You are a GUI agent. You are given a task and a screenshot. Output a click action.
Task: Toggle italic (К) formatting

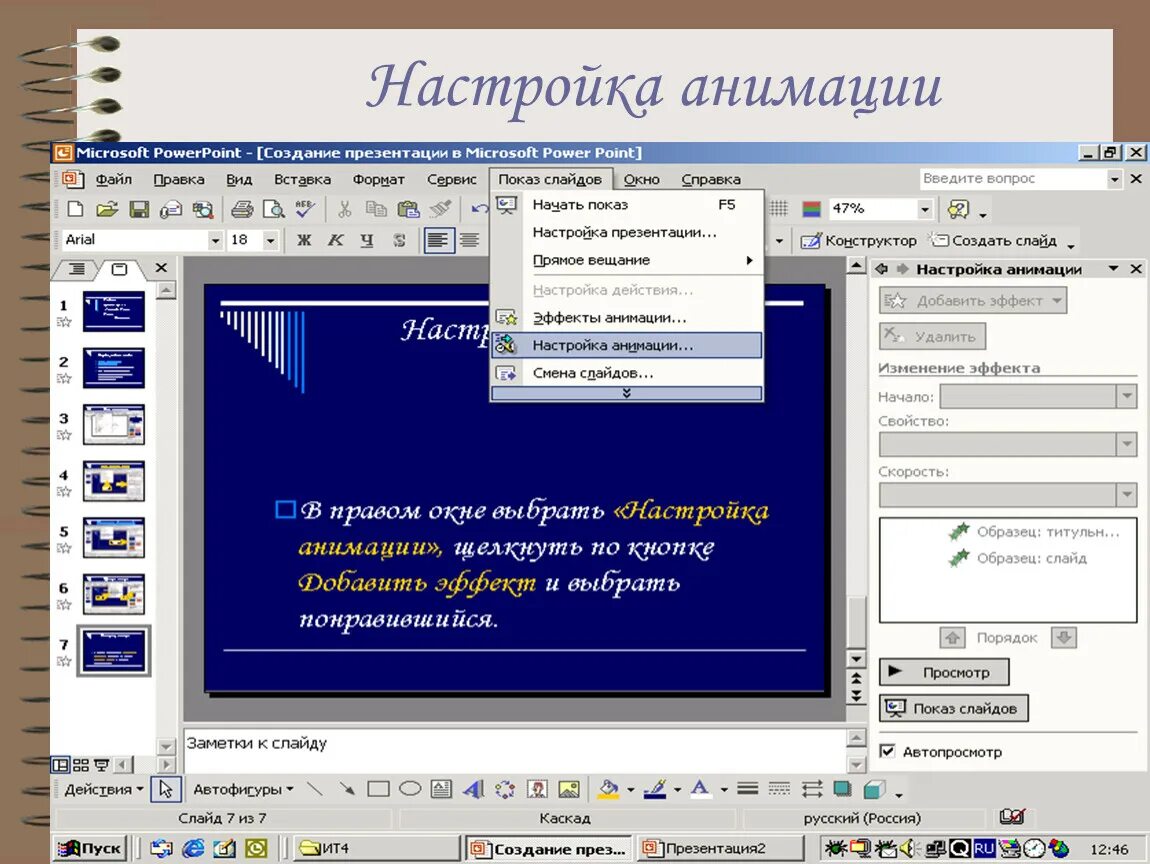(335, 240)
